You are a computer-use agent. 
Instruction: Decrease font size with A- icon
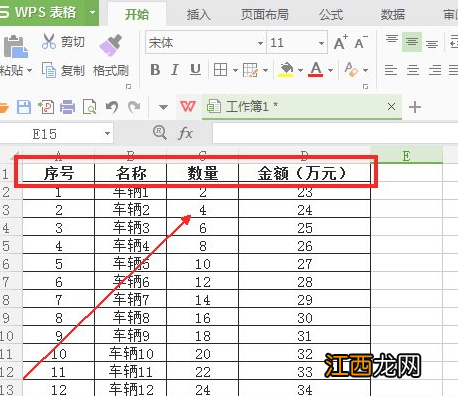point(361,42)
